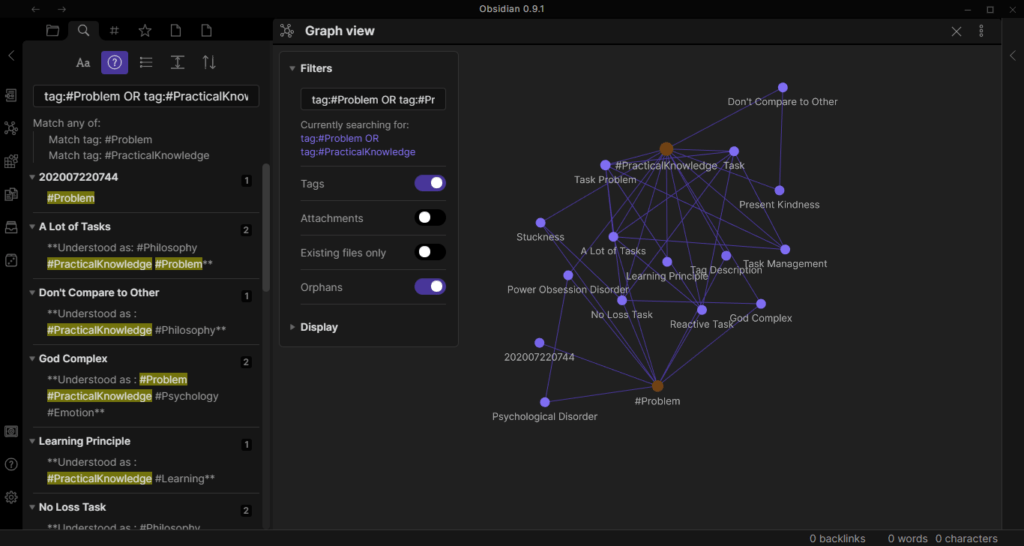This screenshot has height=546, width=1024.
Task: Toggle show more context icon
Action: (177, 63)
